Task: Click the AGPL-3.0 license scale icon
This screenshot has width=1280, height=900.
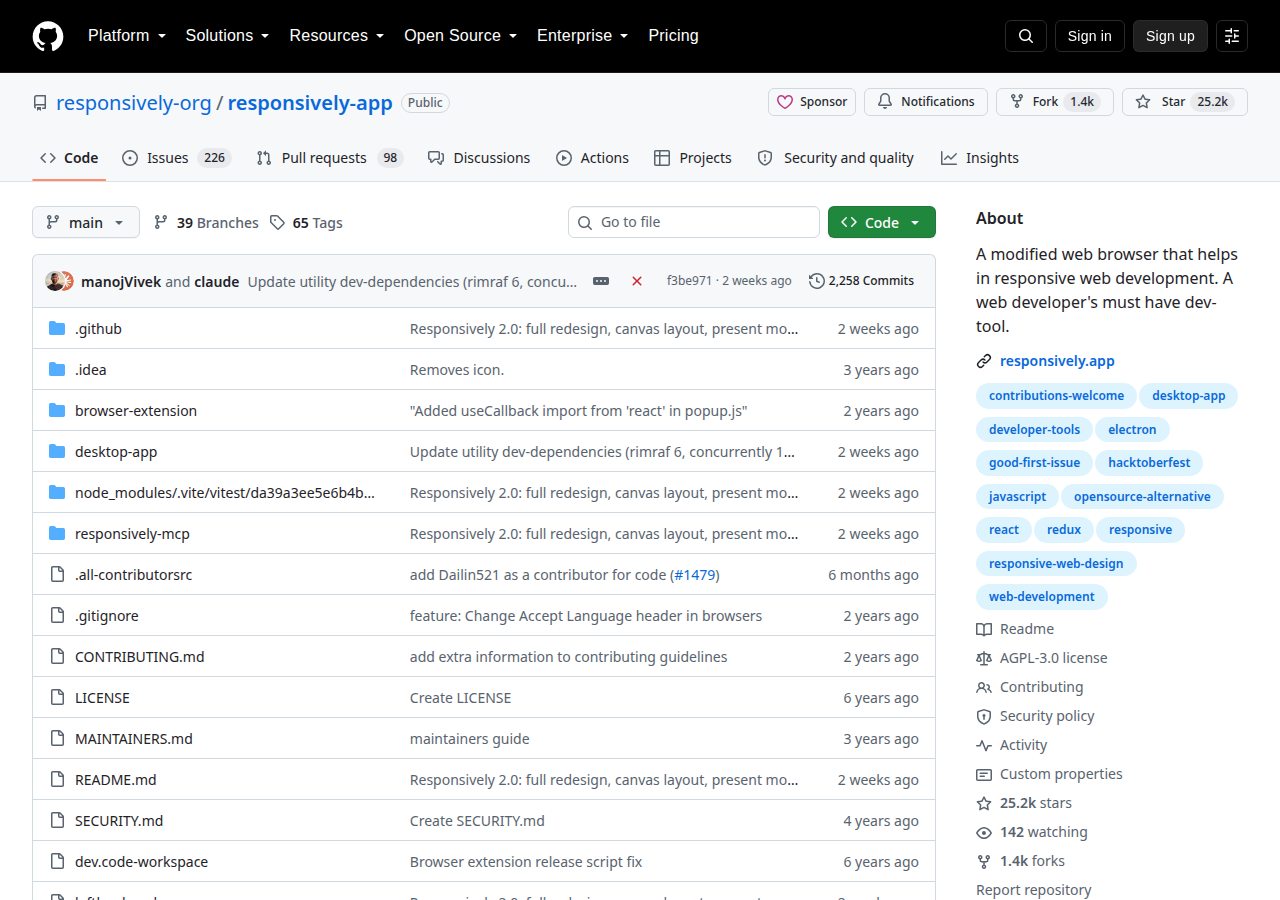Action: pos(984,658)
